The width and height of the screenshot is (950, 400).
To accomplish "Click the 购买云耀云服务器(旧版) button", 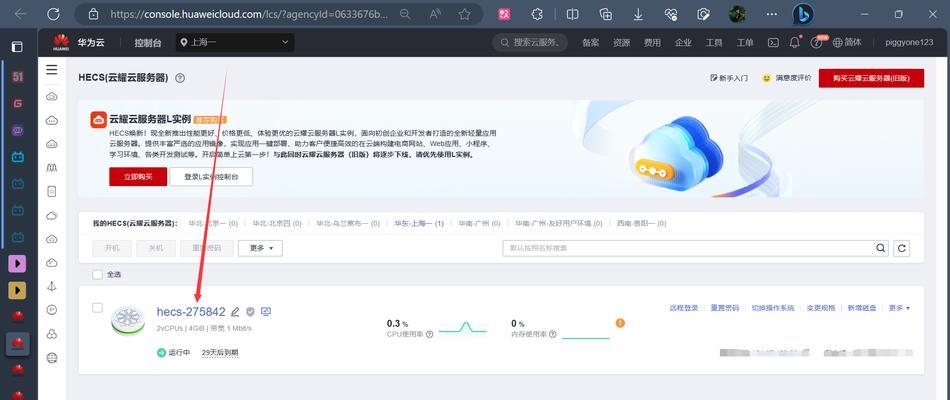I will click(x=871, y=78).
